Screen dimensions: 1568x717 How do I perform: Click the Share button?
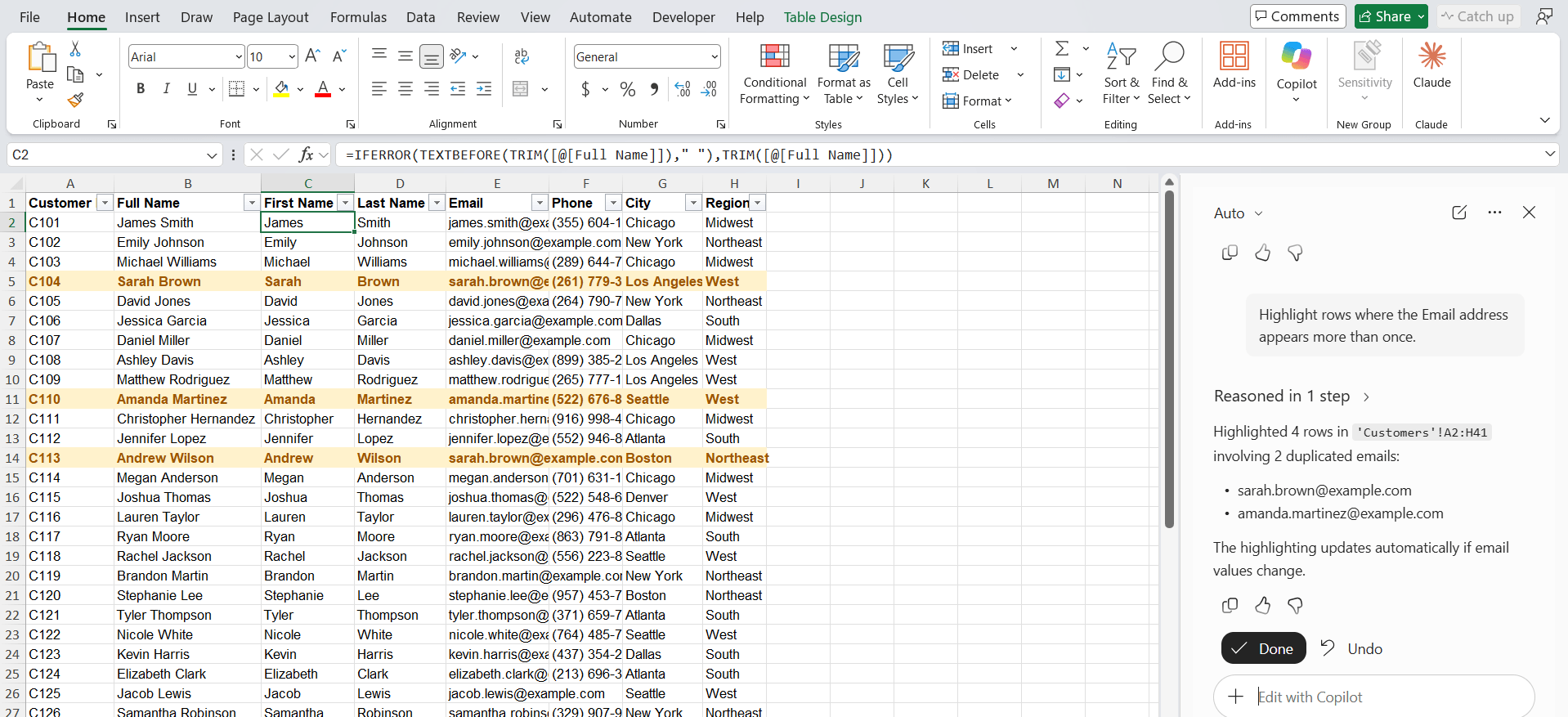coord(1391,16)
